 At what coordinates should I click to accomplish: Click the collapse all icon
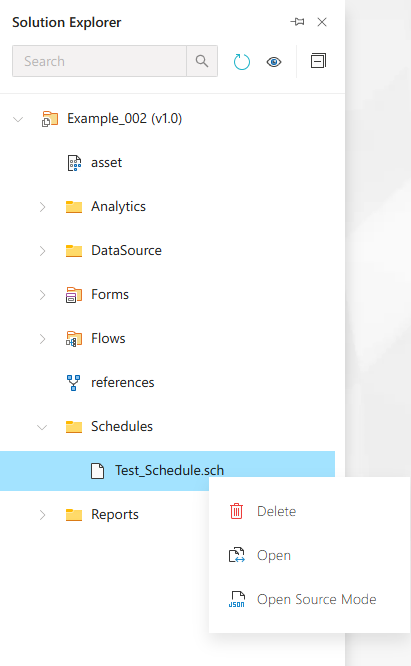tap(318, 61)
